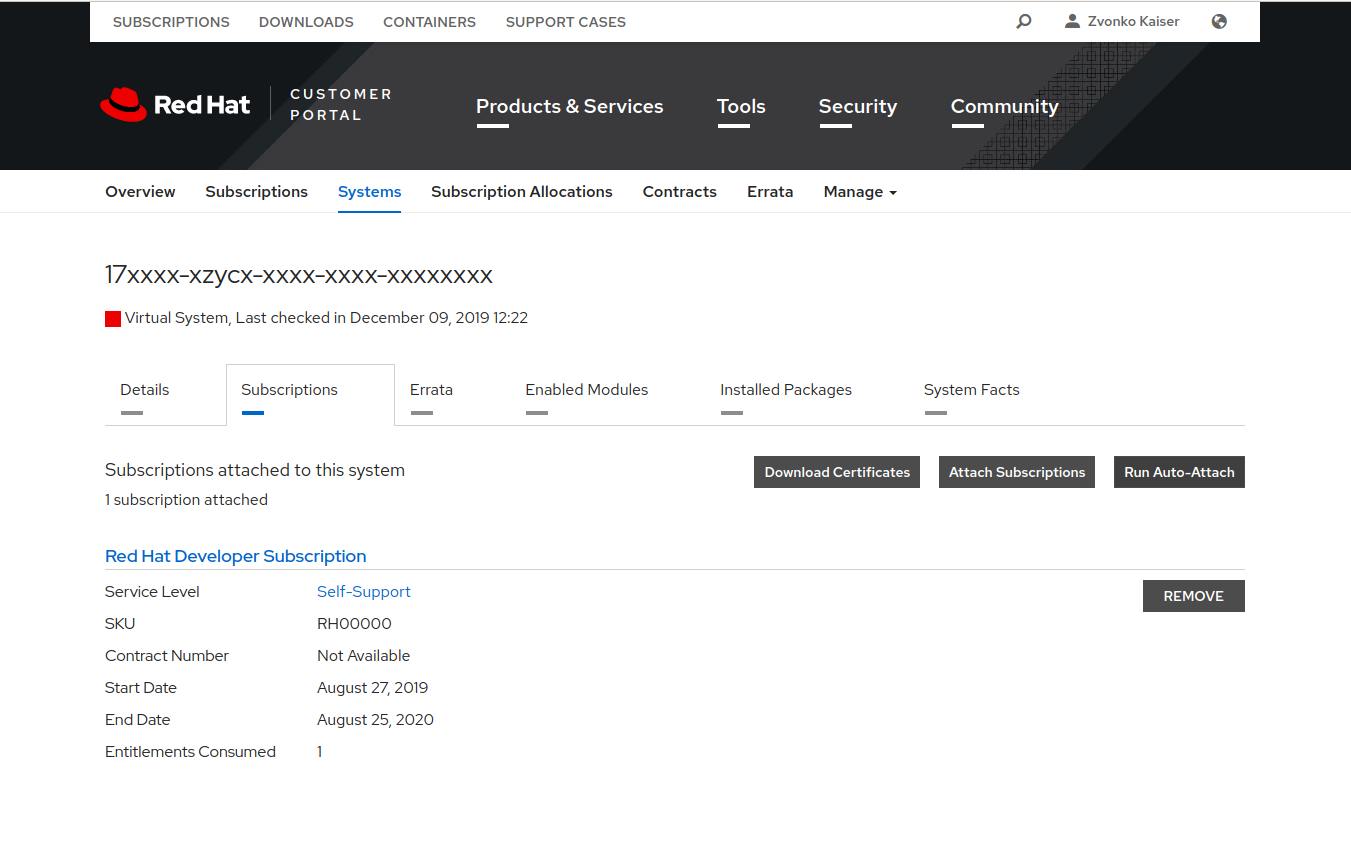
Task: Open the search icon
Action: click(1023, 21)
